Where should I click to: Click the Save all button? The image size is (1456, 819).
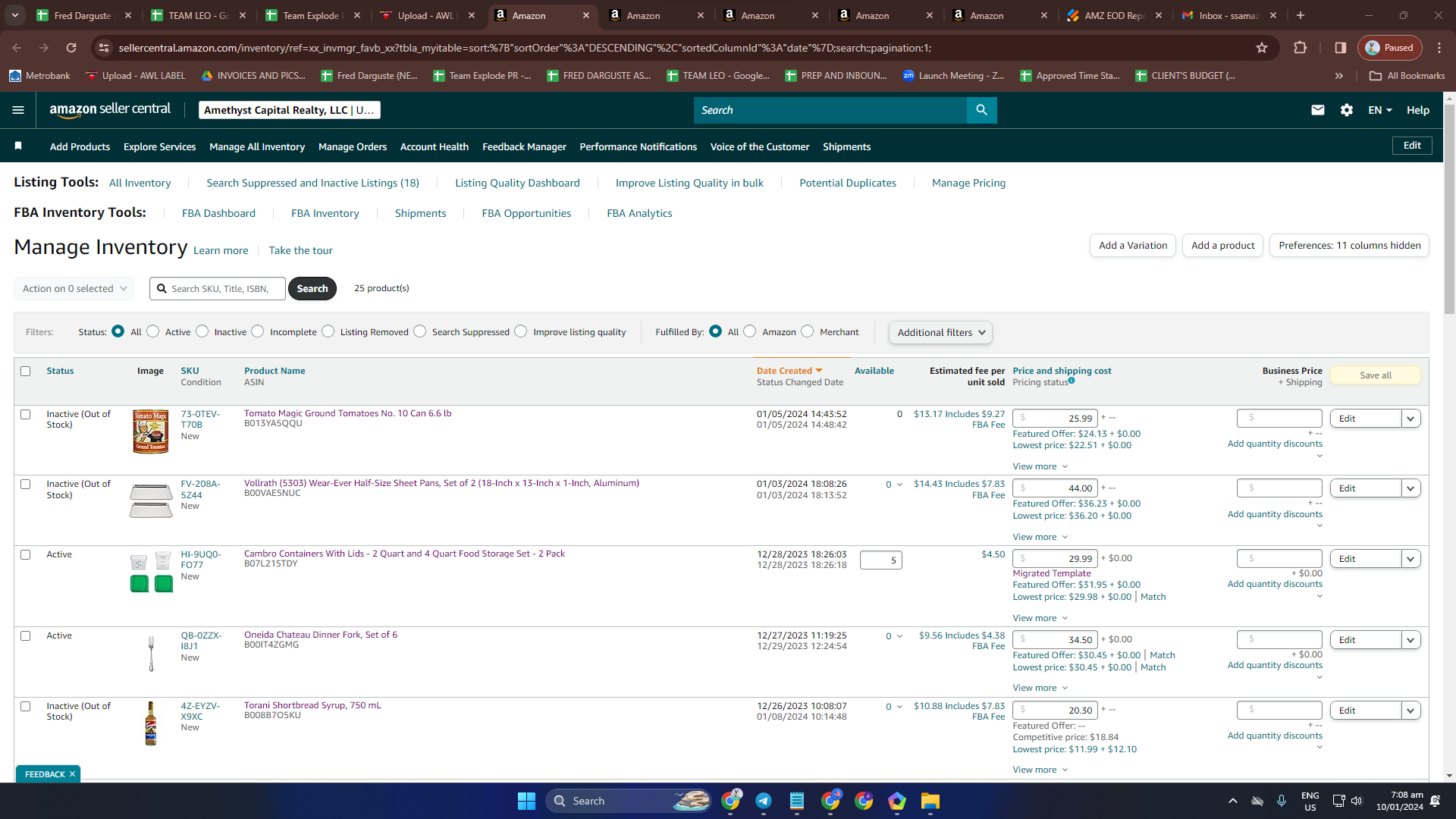[1376, 375]
